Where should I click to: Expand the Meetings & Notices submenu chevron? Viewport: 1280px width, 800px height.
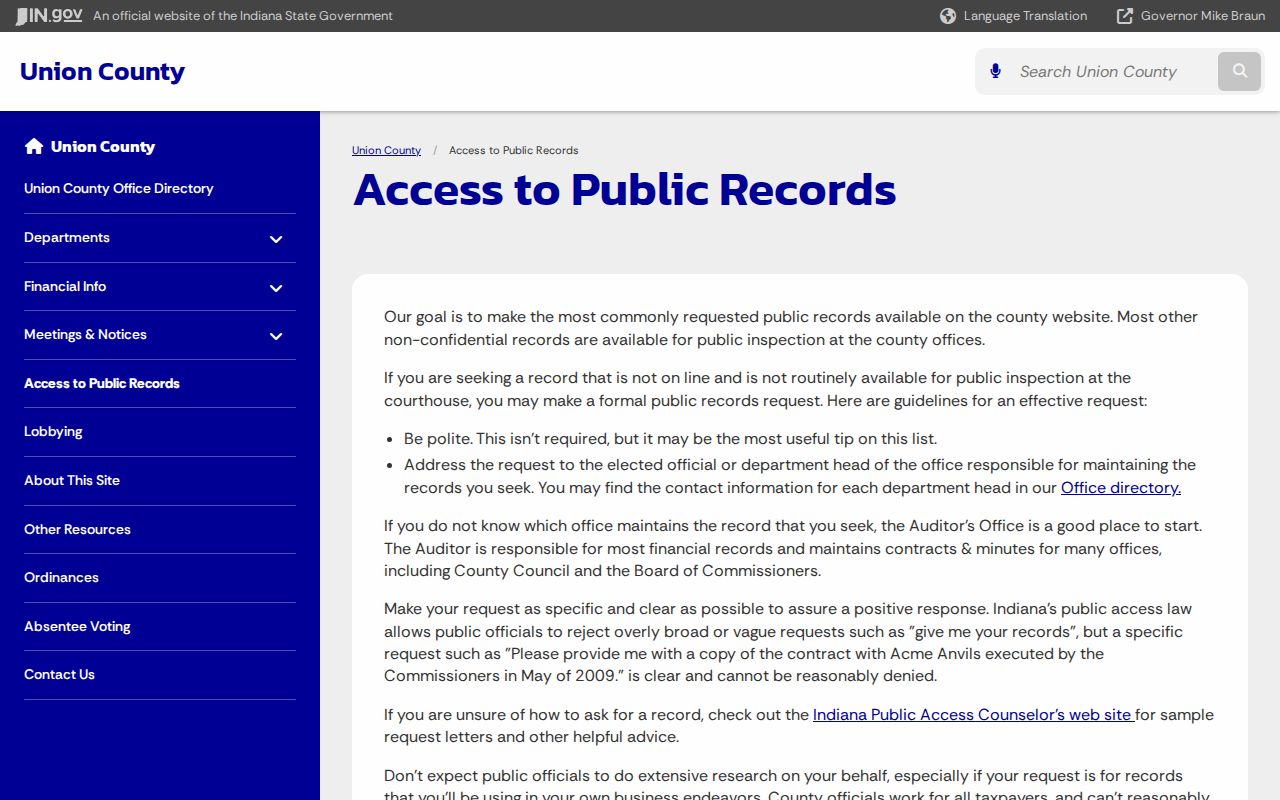pos(276,336)
